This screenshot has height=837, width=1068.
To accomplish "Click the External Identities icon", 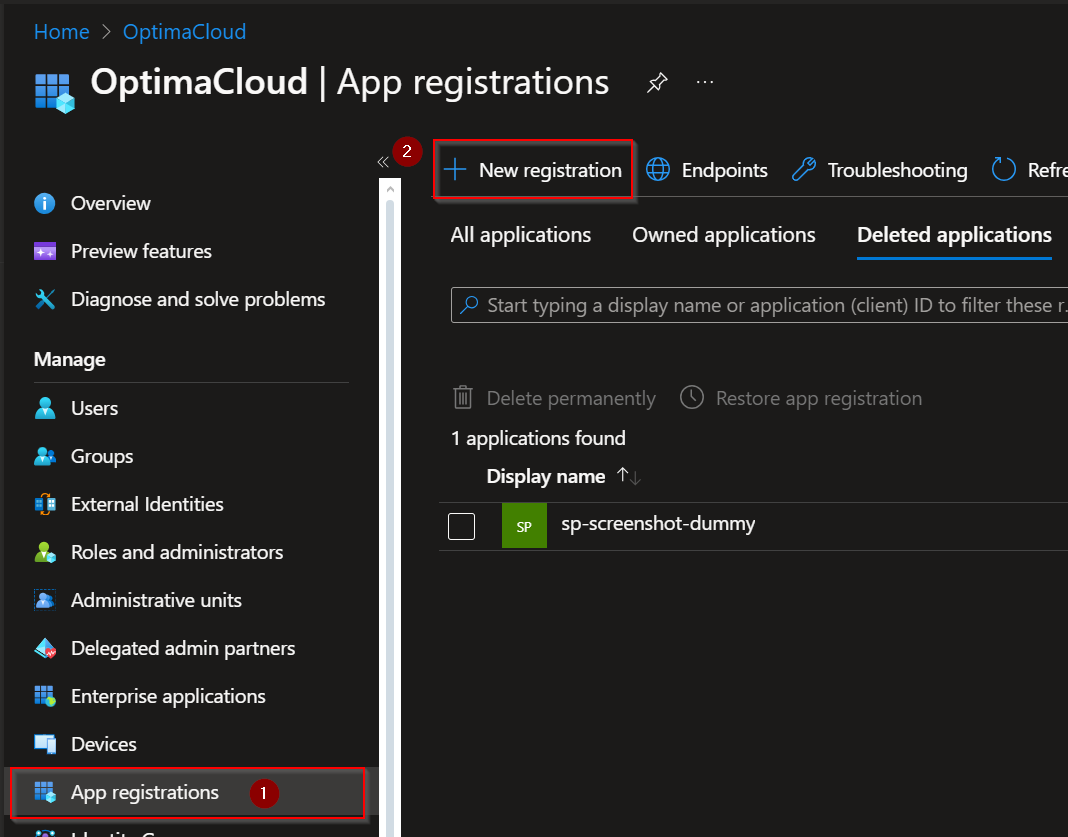I will [x=45, y=504].
